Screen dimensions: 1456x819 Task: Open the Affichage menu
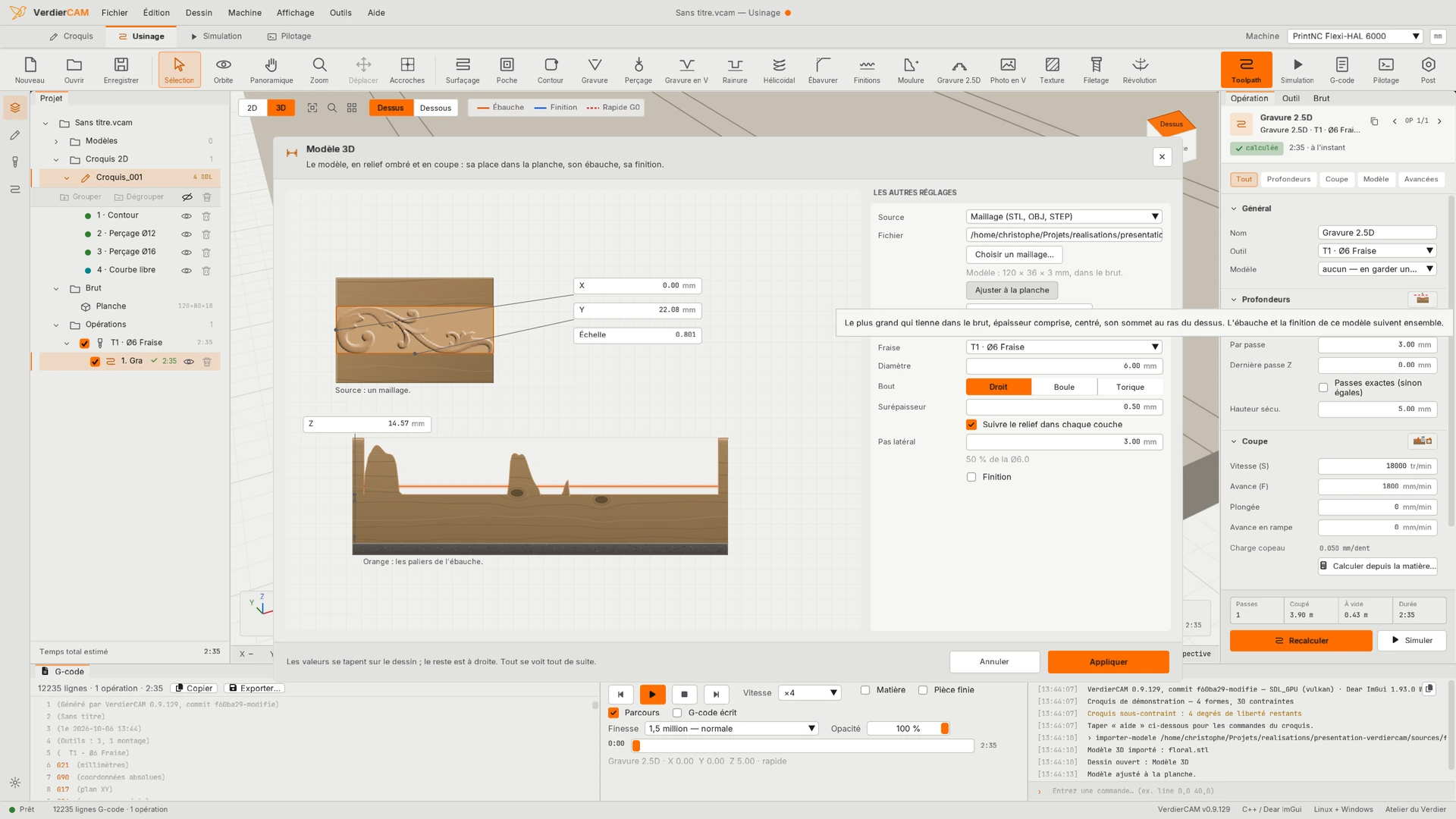[x=295, y=13]
